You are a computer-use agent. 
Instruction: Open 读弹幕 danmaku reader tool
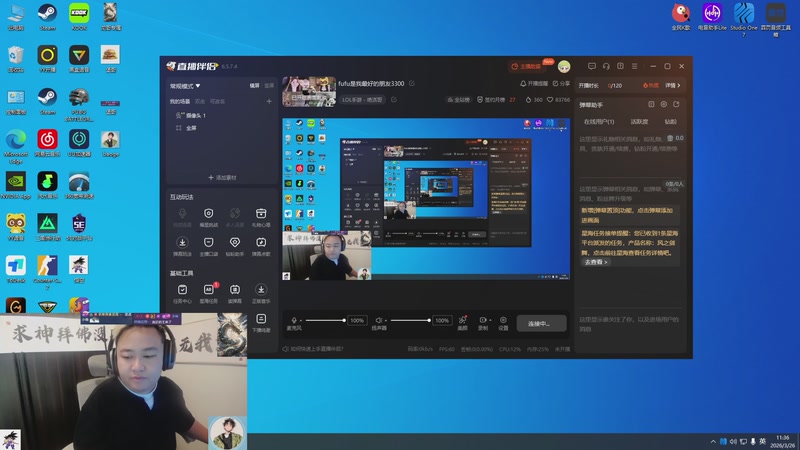click(x=235, y=293)
